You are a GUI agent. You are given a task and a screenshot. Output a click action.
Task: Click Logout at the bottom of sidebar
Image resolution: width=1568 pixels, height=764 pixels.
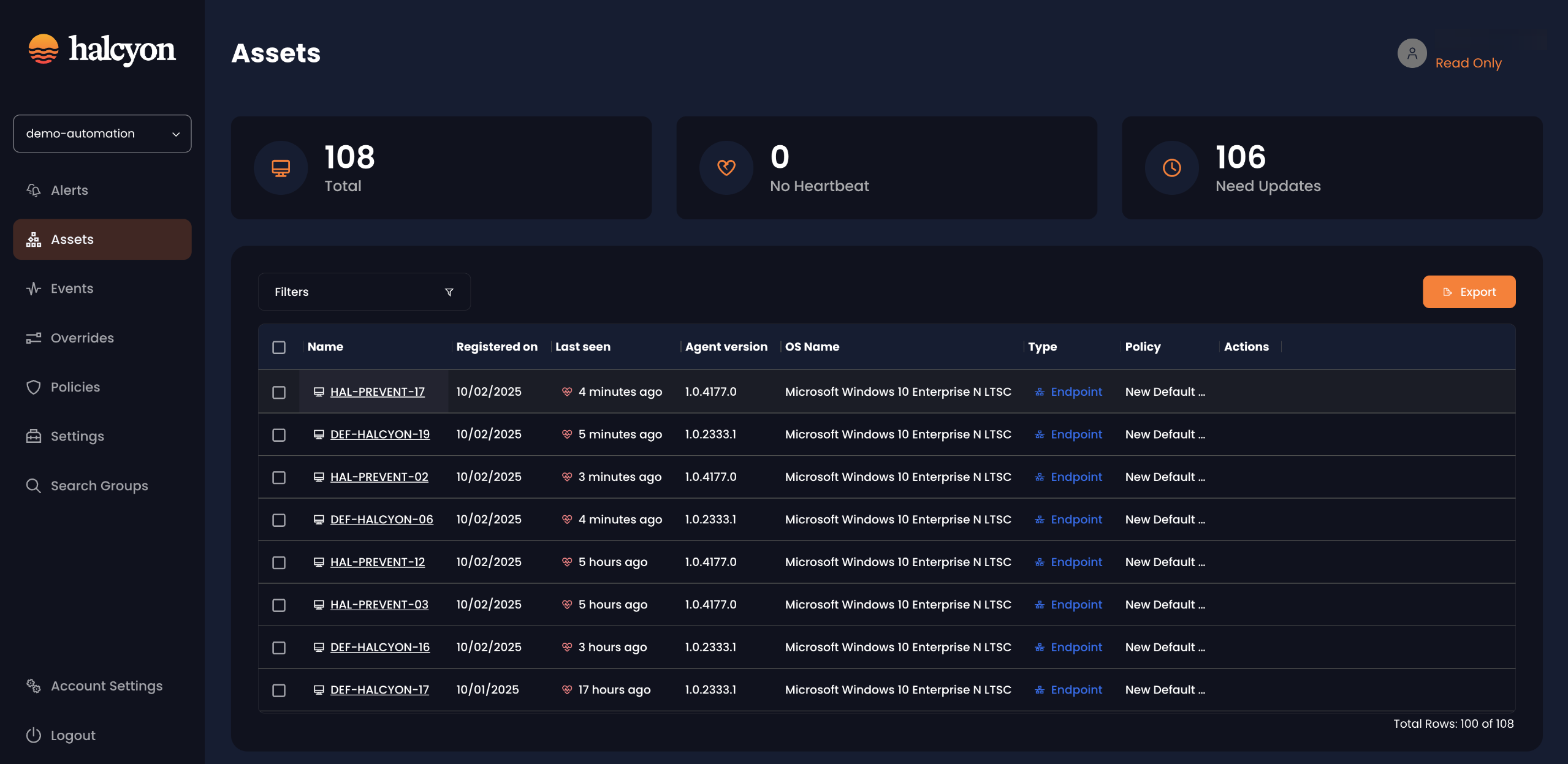coord(33,735)
